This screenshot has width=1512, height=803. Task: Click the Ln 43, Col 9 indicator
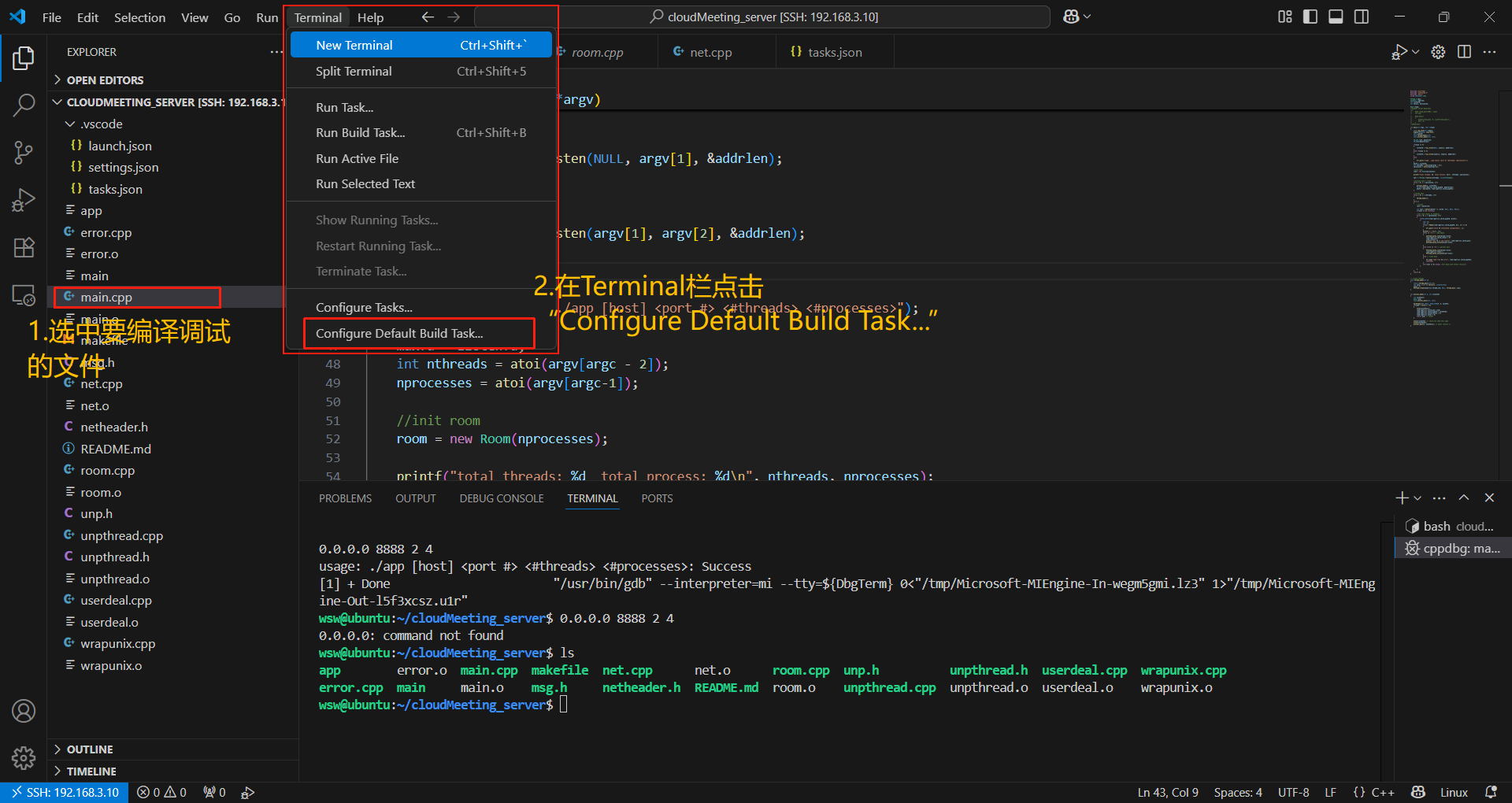pyautogui.click(x=1166, y=792)
